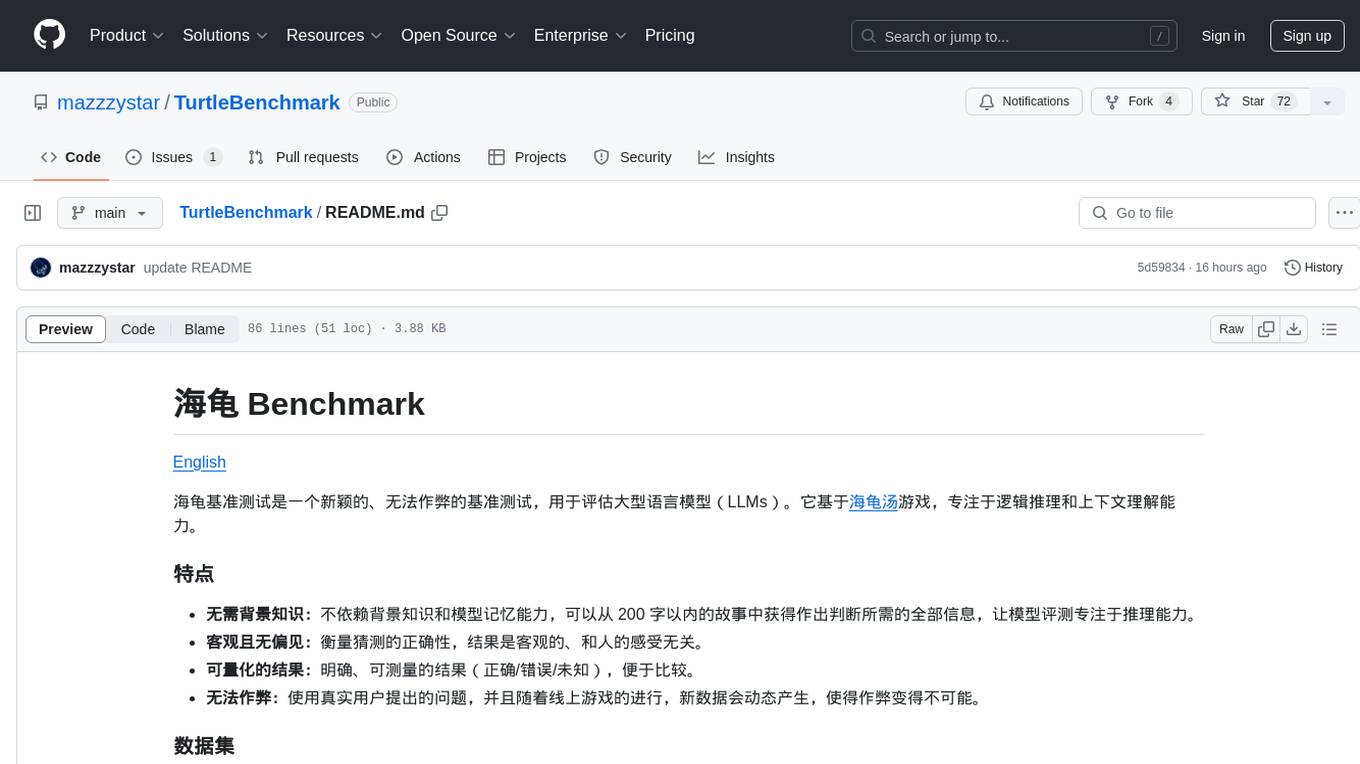This screenshot has width=1360, height=764.
Task: Download the raw README file
Action: [1294, 329]
